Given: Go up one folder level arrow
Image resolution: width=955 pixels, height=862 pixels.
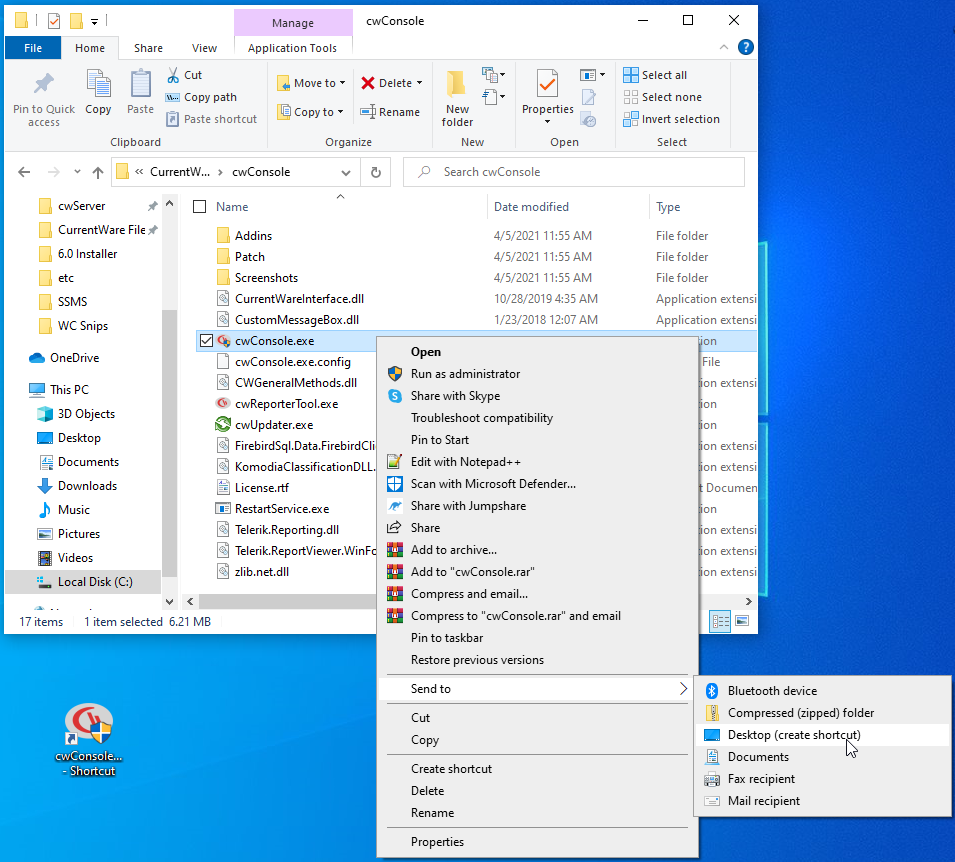Looking at the screenshot, I should tap(97, 172).
